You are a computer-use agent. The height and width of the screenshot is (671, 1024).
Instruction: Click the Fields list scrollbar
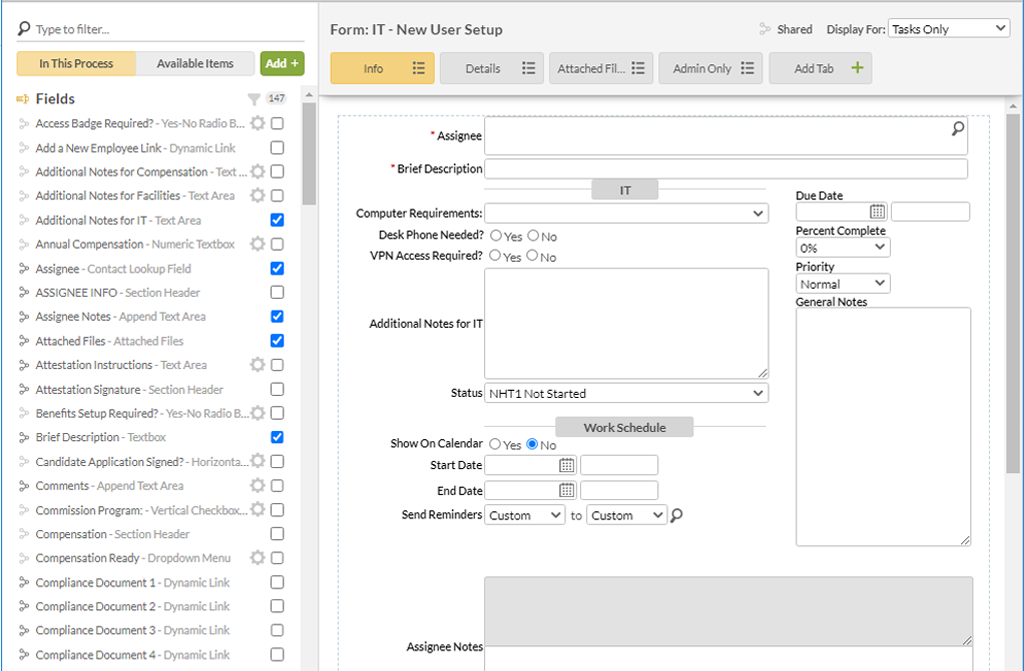(x=309, y=154)
